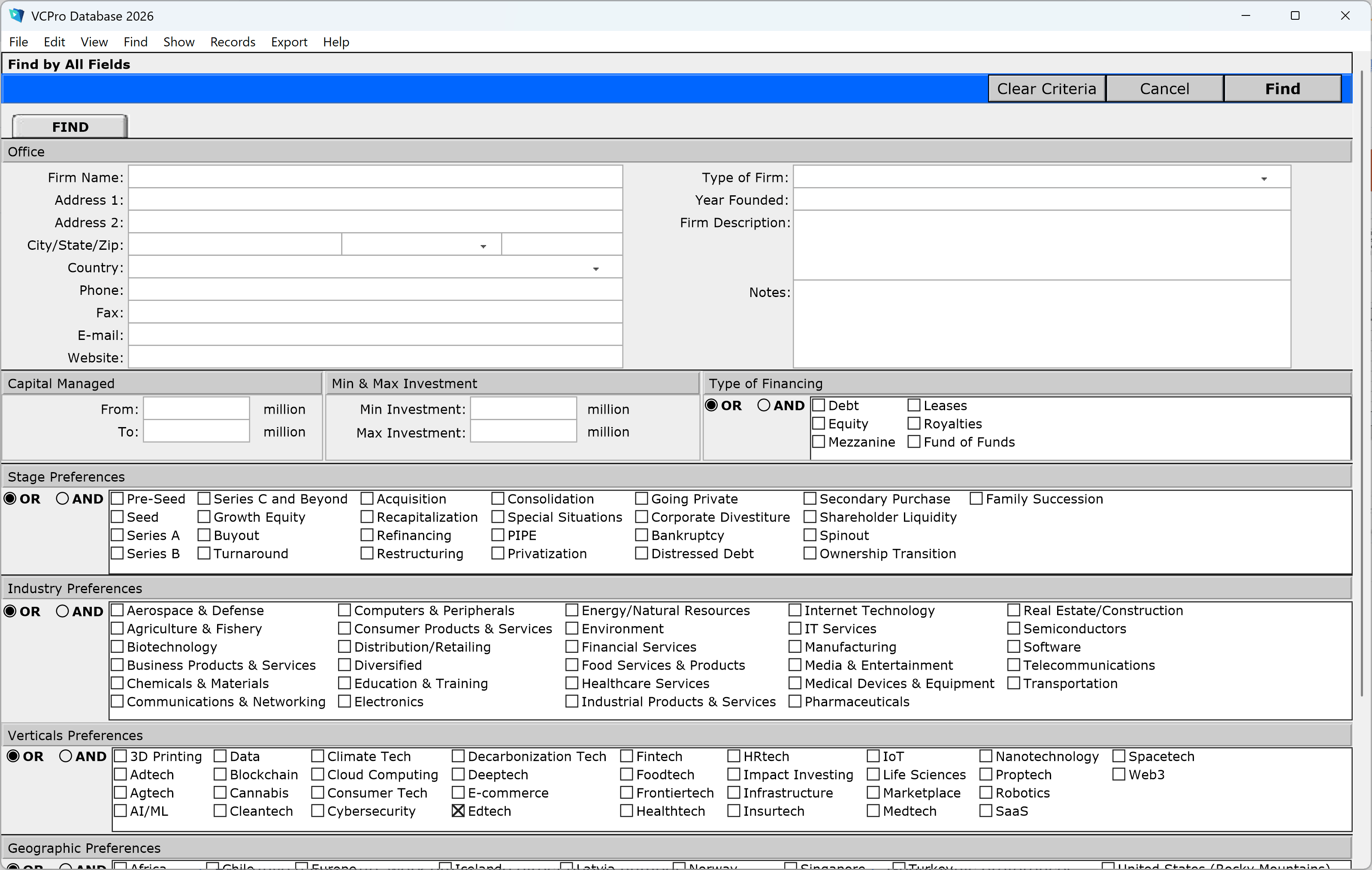Check the Spinout checkbox
The height and width of the screenshot is (870, 1372).
(x=810, y=535)
